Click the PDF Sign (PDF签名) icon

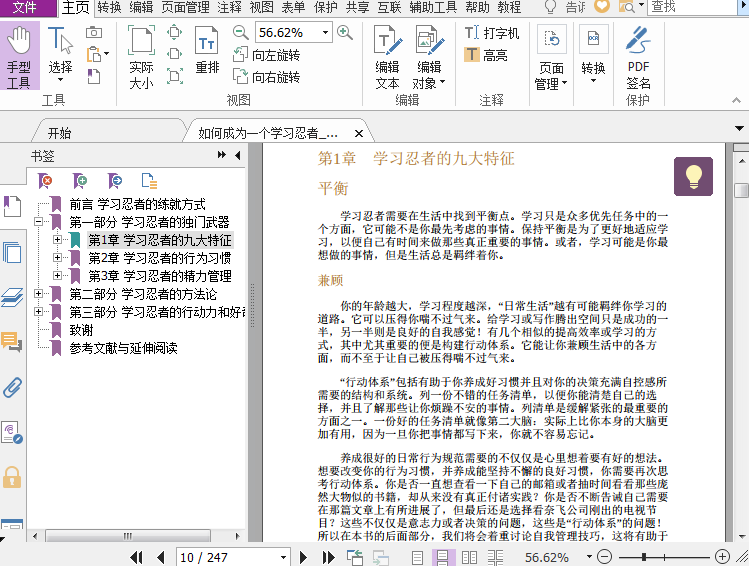pyautogui.click(x=638, y=59)
